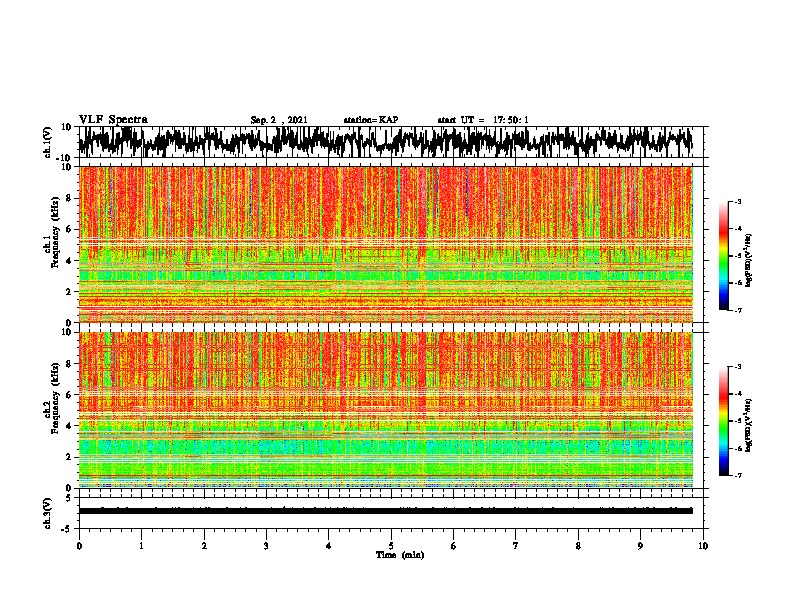Click the time axis tick label "5"
792x612 pixels.
tap(391, 546)
